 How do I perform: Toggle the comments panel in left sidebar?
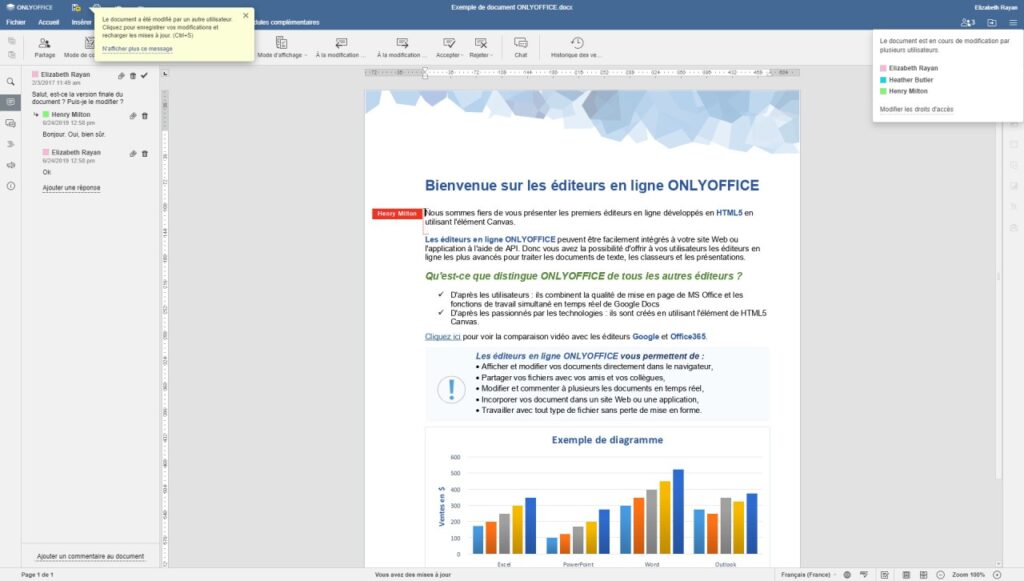pyautogui.click(x=10, y=102)
